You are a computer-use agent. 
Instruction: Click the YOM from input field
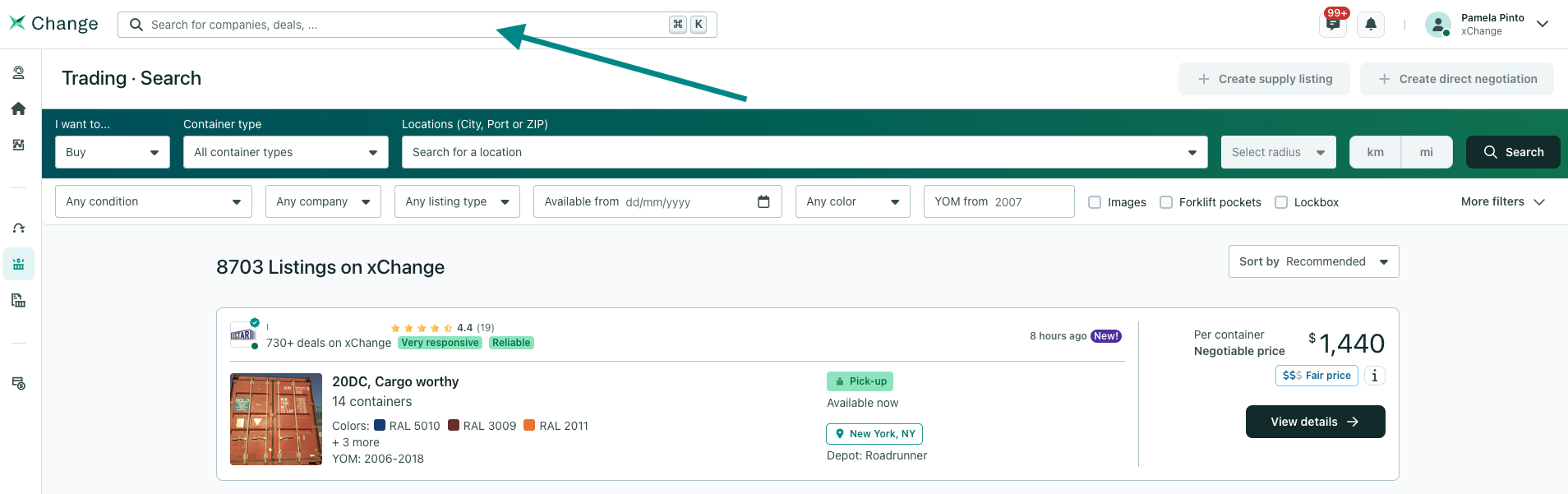(999, 201)
